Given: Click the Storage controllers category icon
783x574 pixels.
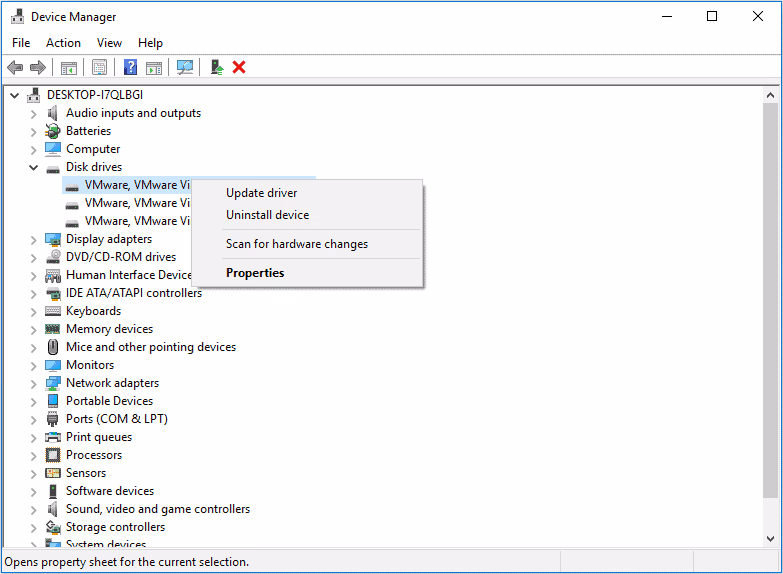Looking at the screenshot, I should [53, 527].
